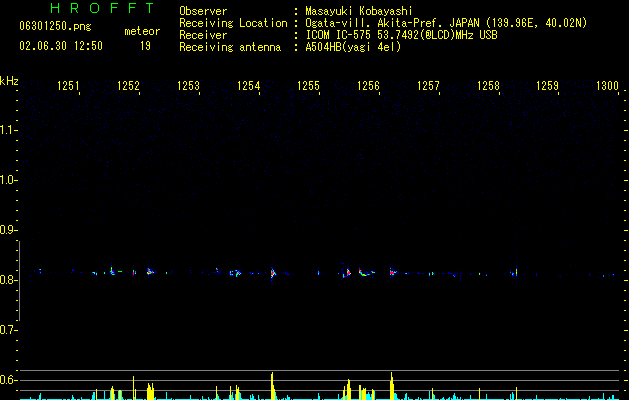
Task: Click the Observer label
Action: click(x=203, y=11)
